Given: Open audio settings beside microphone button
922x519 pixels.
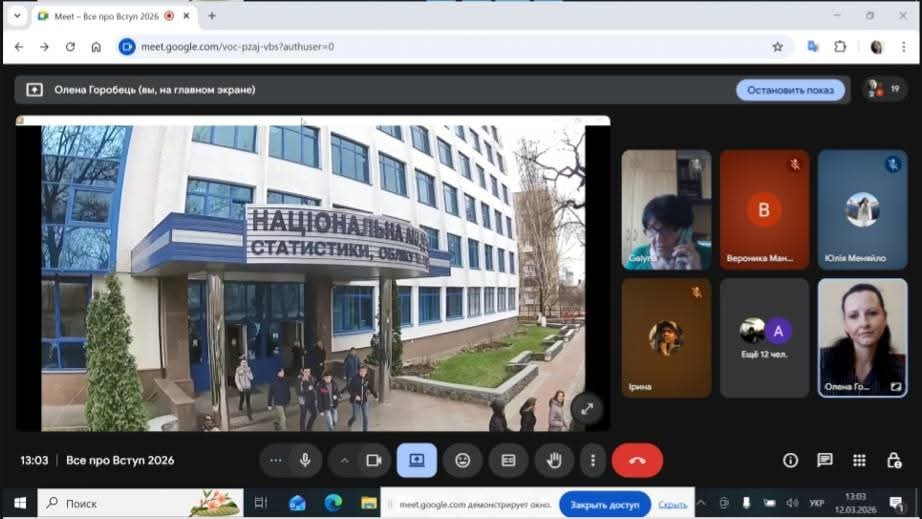Looking at the screenshot, I should (277, 460).
